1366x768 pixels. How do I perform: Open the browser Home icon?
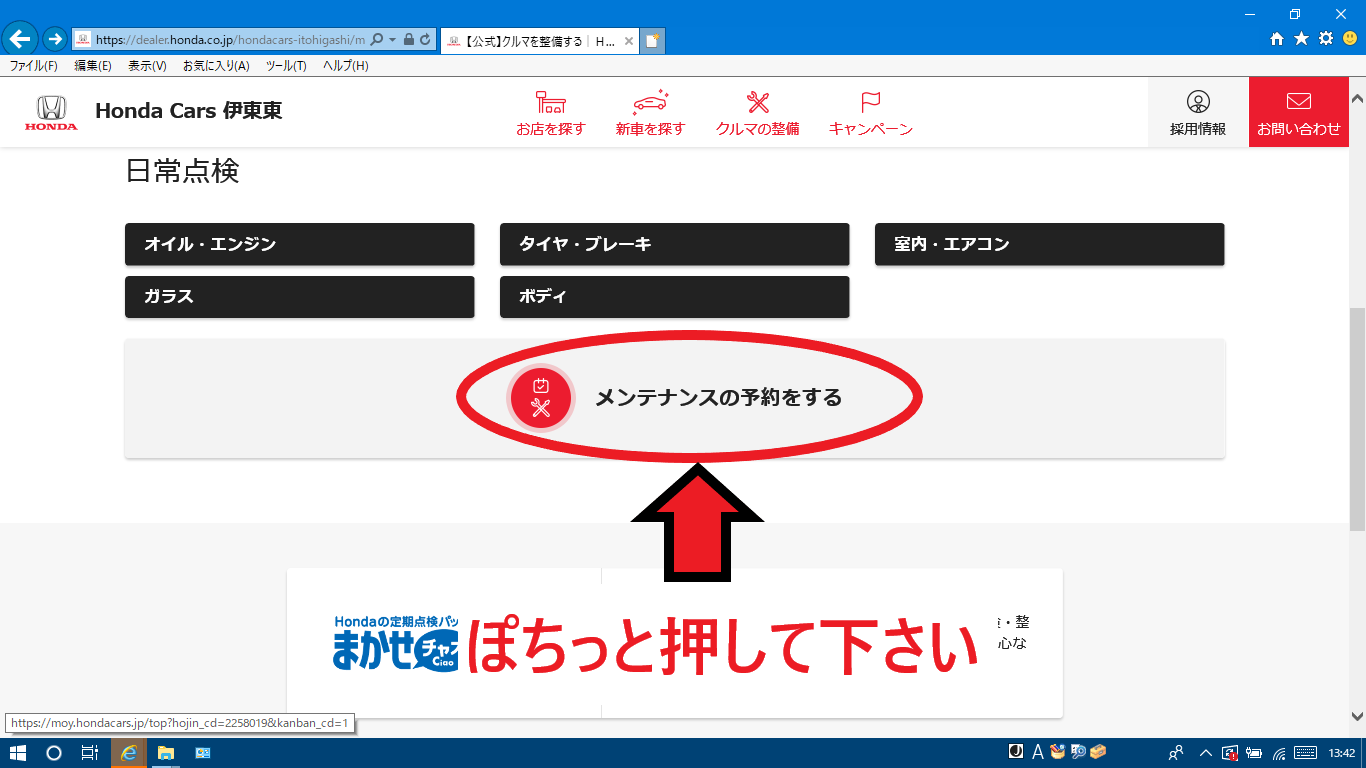pos(1277,39)
